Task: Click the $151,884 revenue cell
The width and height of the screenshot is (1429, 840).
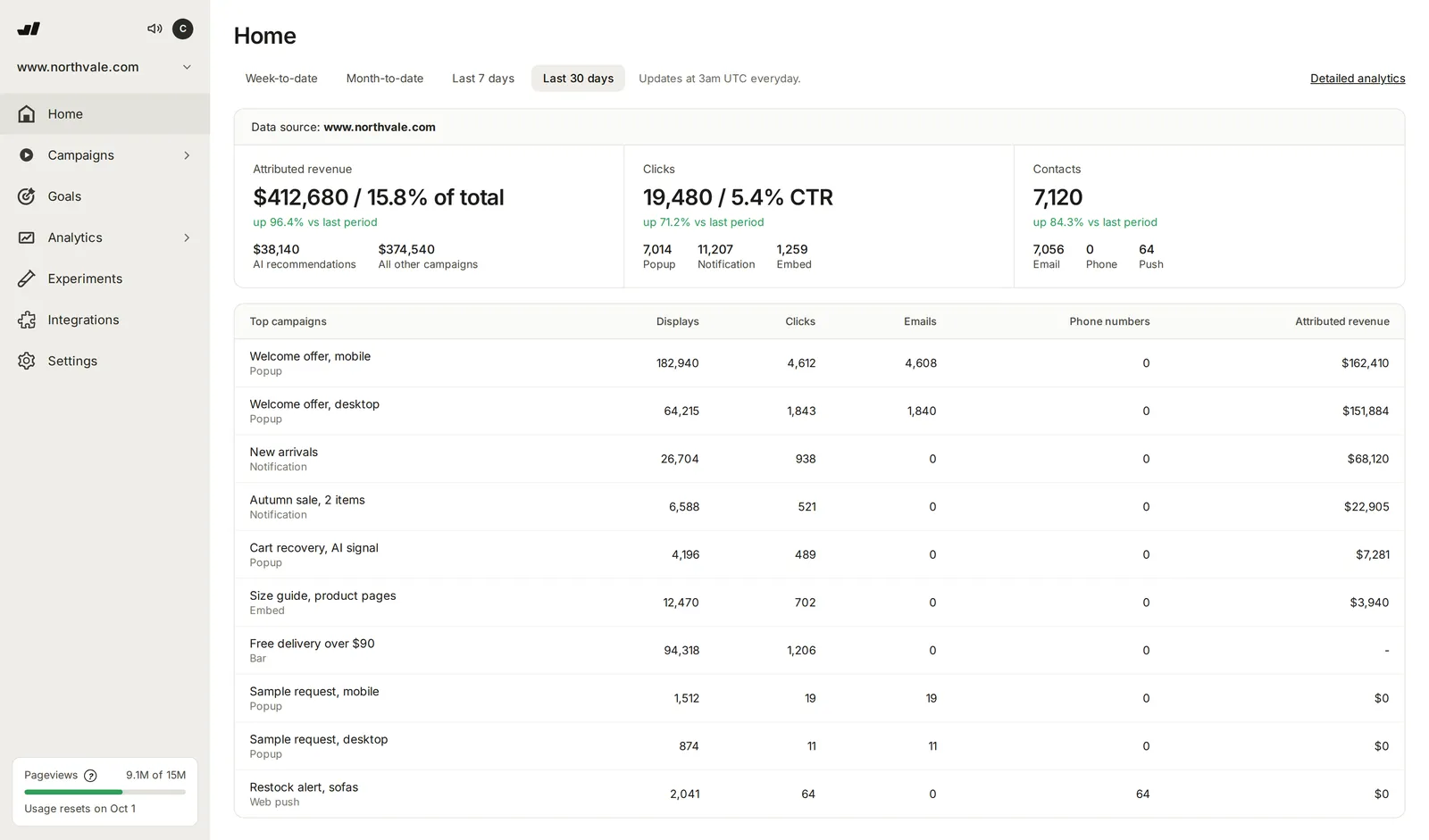Action: [x=1366, y=412]
